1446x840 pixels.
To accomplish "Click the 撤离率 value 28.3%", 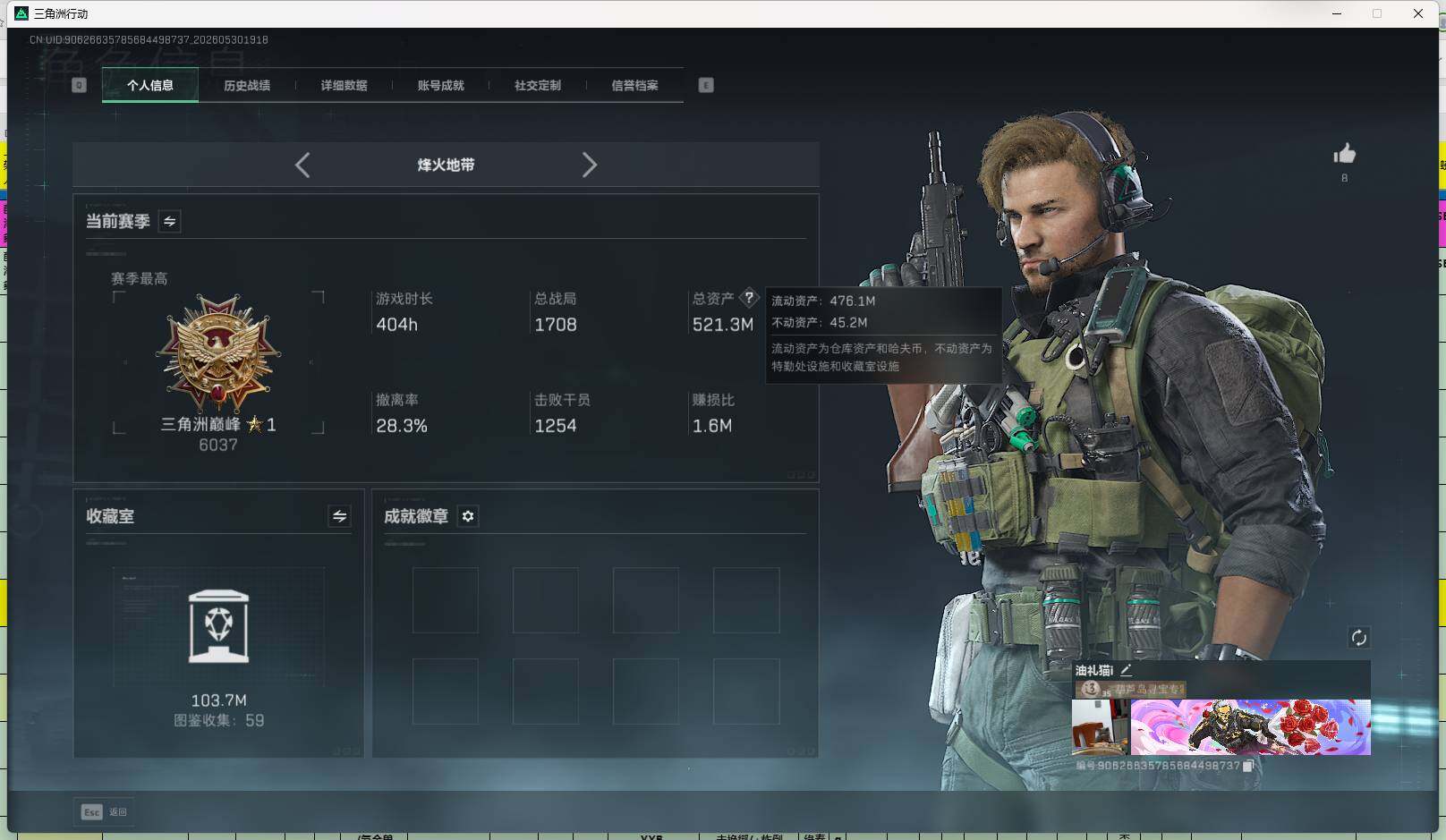I will pyautogui.click(x=402, y=426).
